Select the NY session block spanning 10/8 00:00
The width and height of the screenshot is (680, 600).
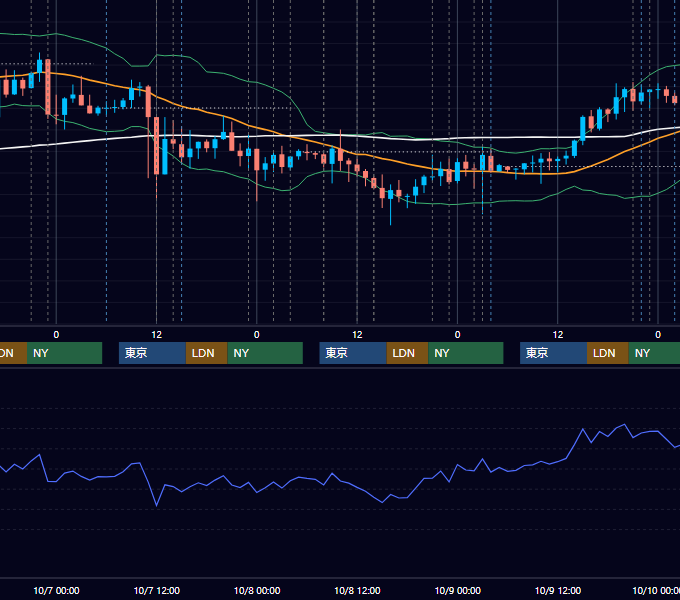click(265, 353)
